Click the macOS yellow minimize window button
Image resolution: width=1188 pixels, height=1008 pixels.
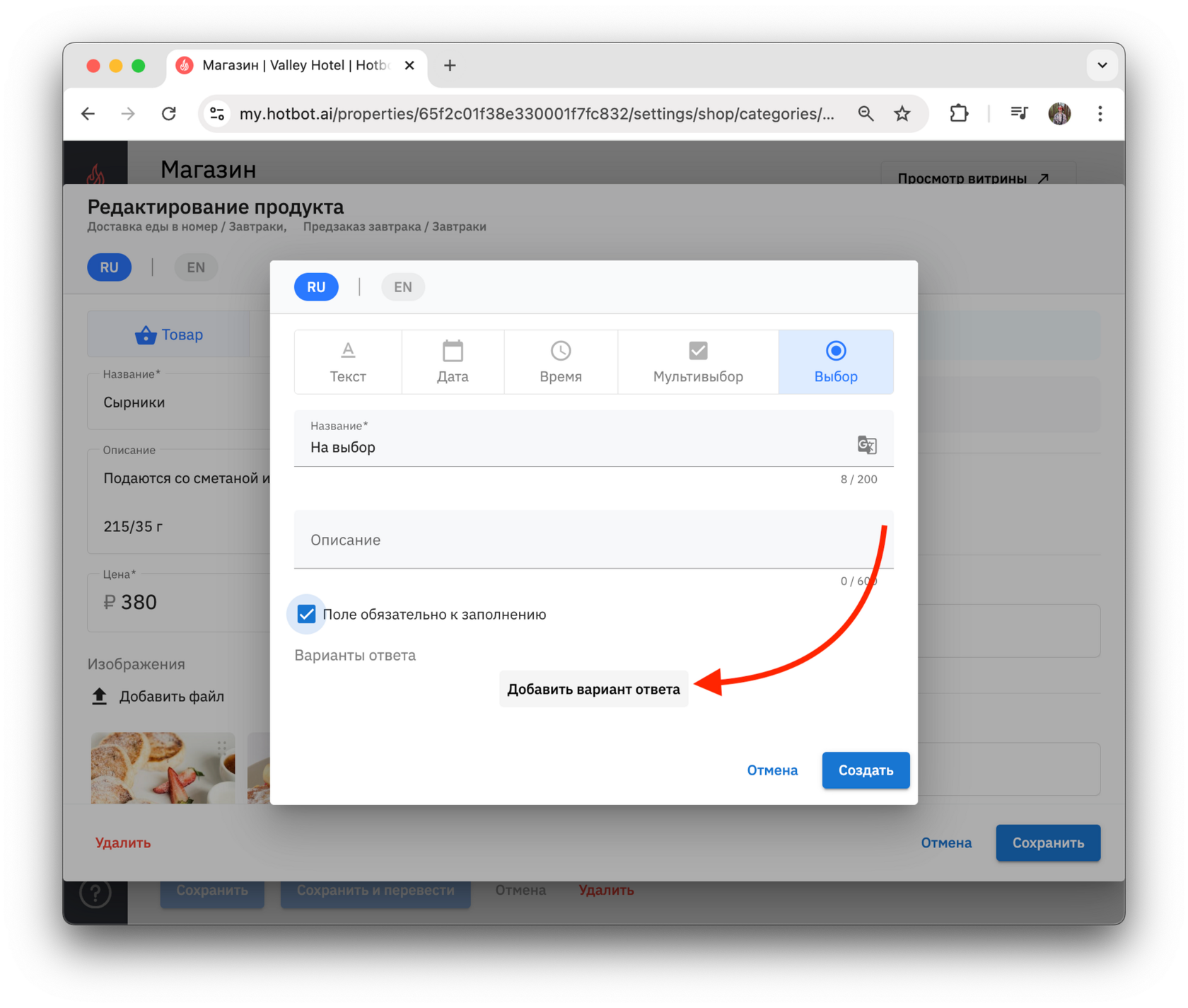coord(116,66)
